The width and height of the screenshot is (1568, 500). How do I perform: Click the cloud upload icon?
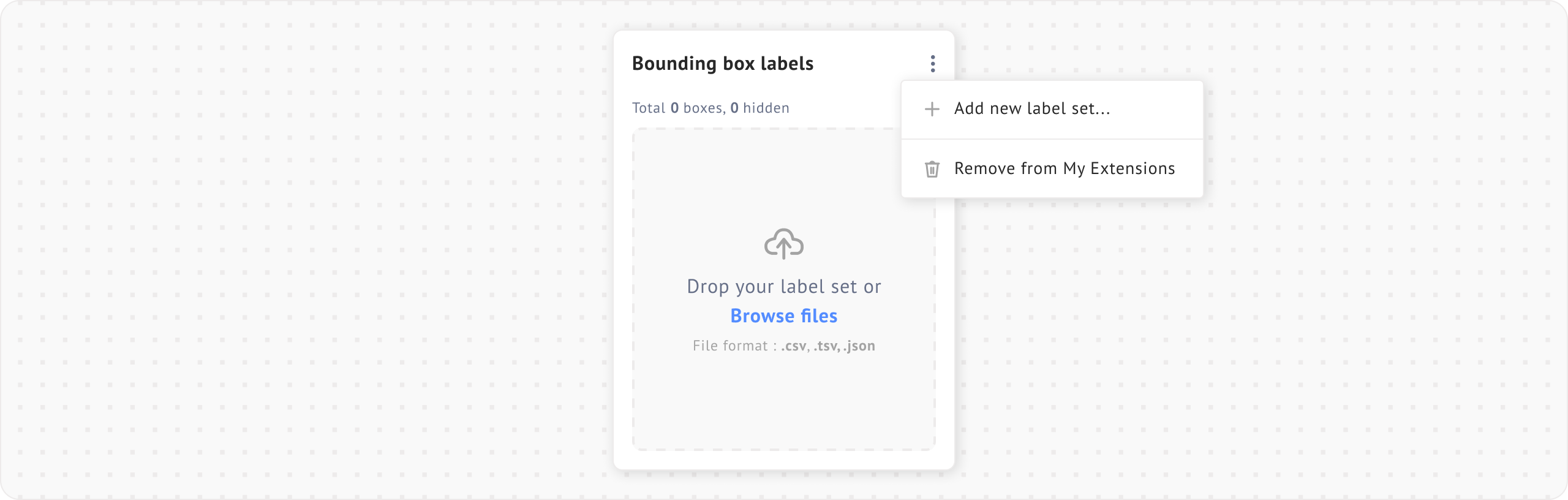click(x=783, y=244)
